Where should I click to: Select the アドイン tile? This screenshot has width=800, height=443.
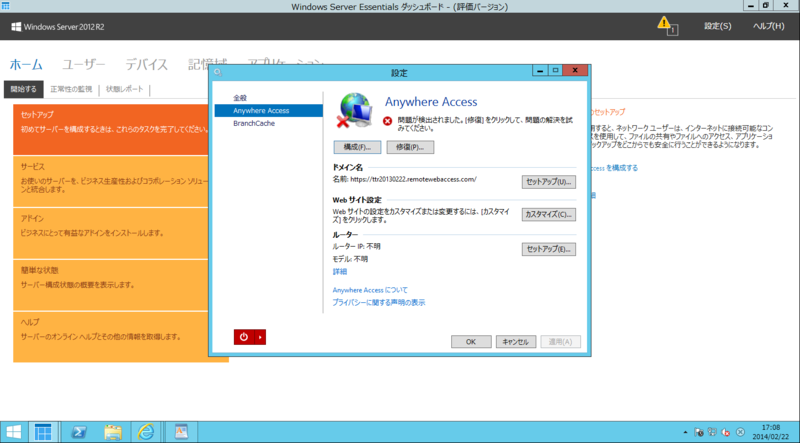[x=111, y=233]
